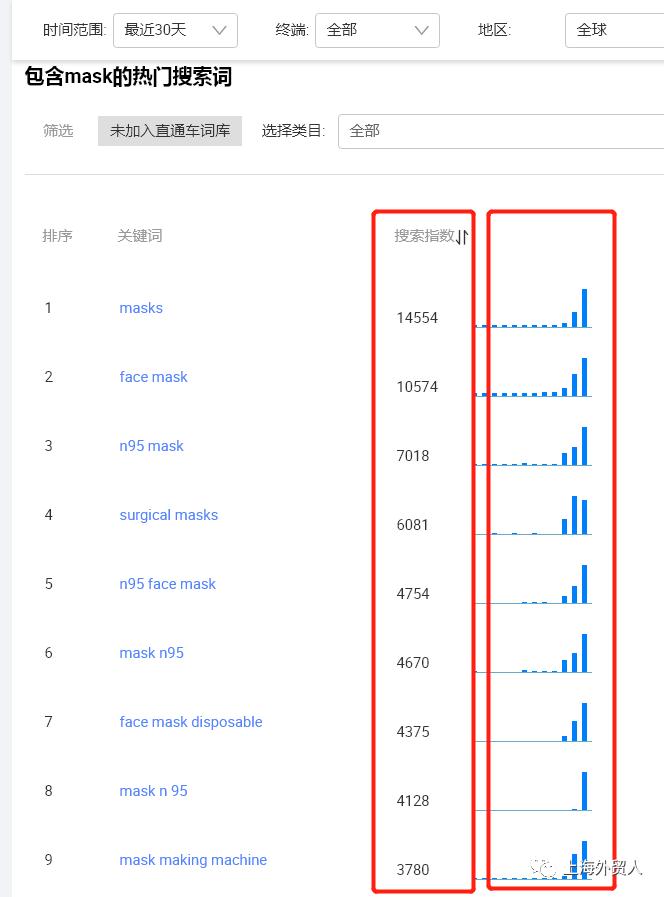
Task: View the trend chart for n95 face mask
Action: coord(533,584)
